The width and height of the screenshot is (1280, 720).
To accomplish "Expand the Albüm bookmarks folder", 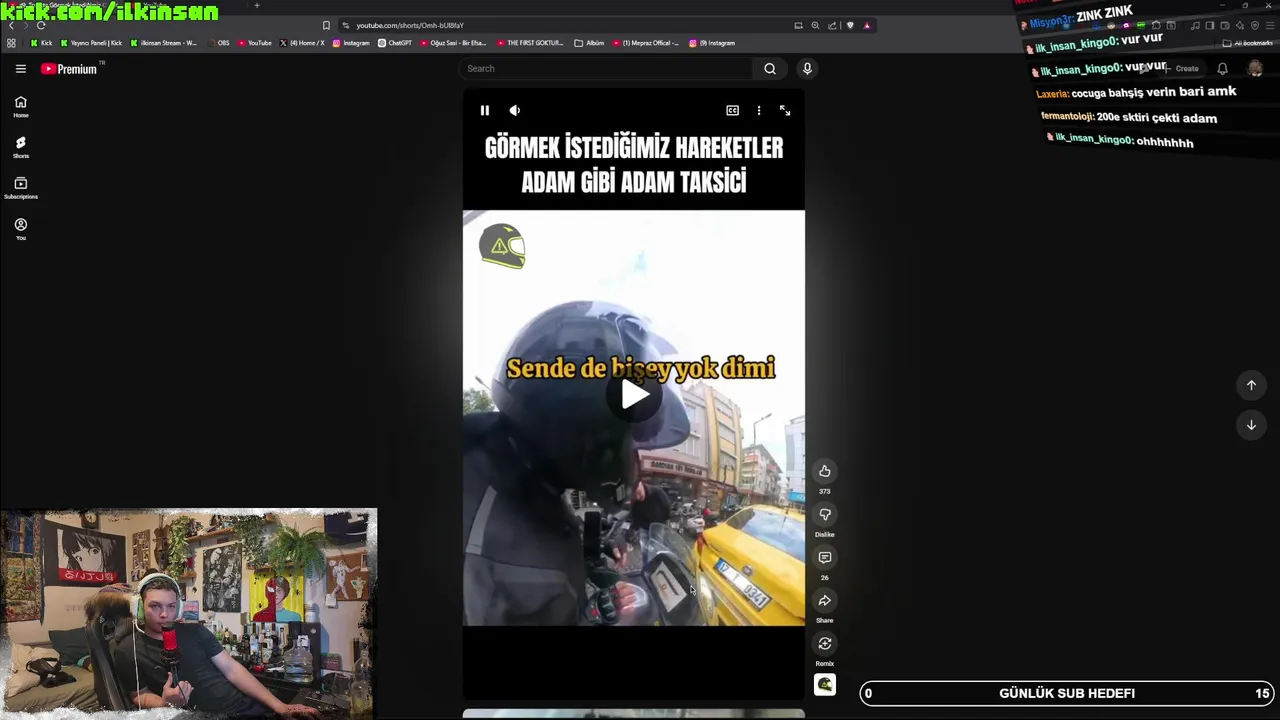I will coord(589,43).
